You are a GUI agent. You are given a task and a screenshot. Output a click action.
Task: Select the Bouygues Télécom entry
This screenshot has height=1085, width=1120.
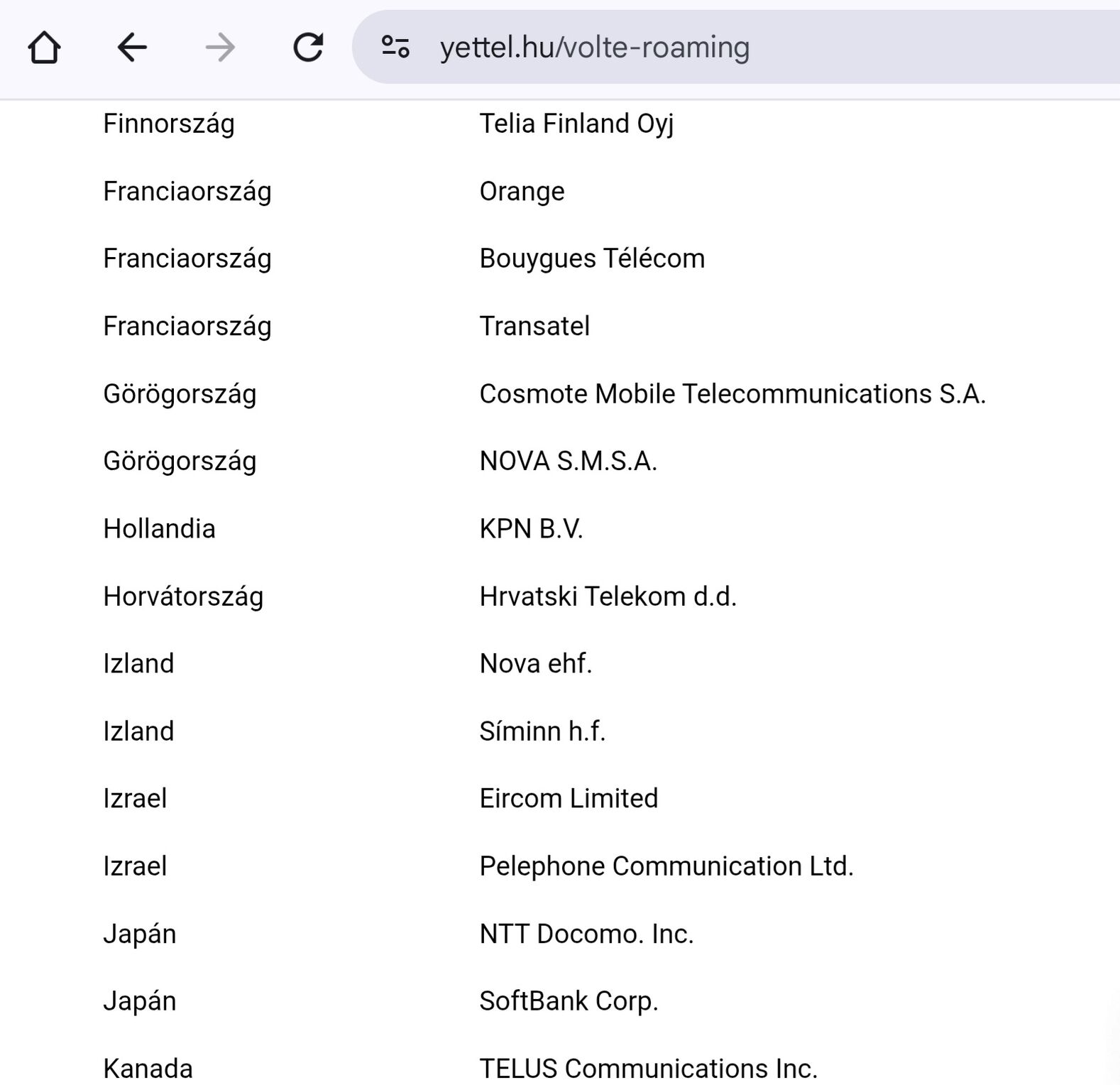point(593,259)
